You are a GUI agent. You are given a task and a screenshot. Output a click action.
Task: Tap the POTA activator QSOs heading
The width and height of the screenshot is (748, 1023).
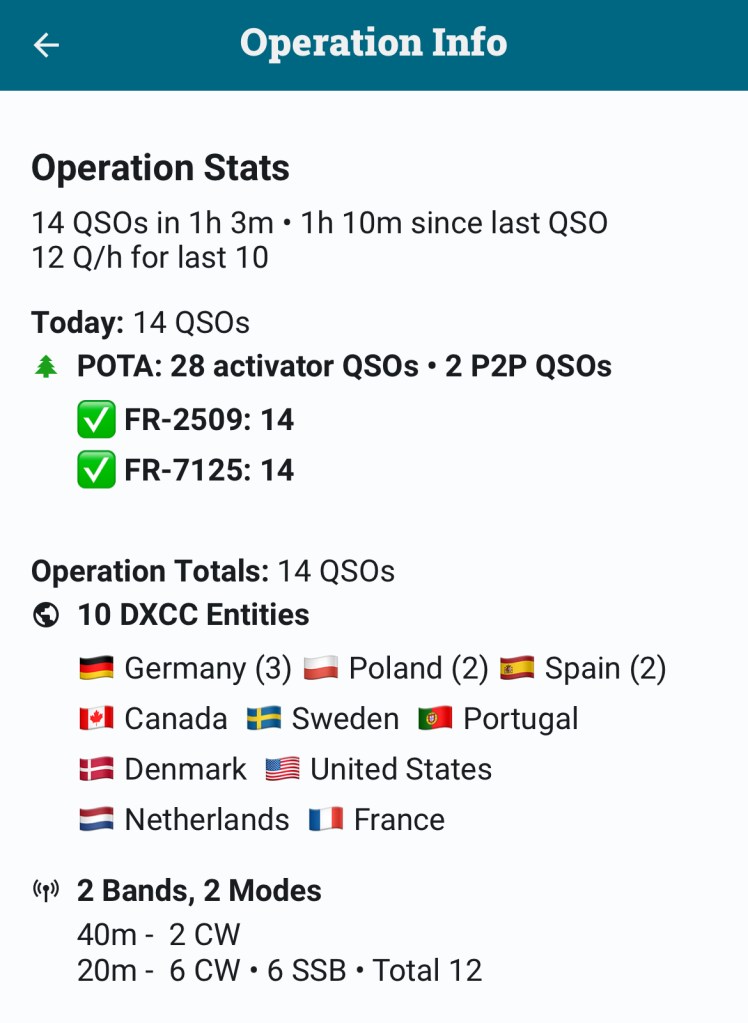344,367
